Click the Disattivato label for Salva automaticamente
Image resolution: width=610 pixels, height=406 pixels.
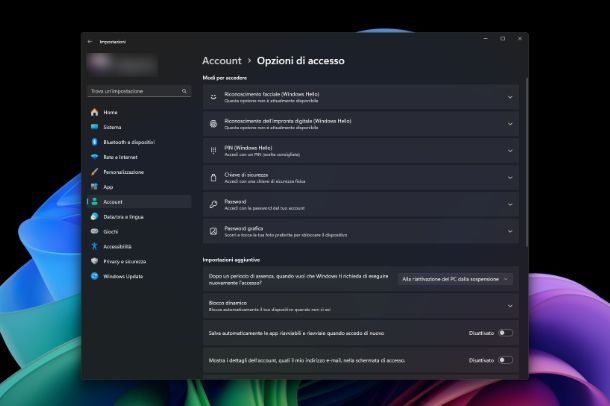pos(481,333)
